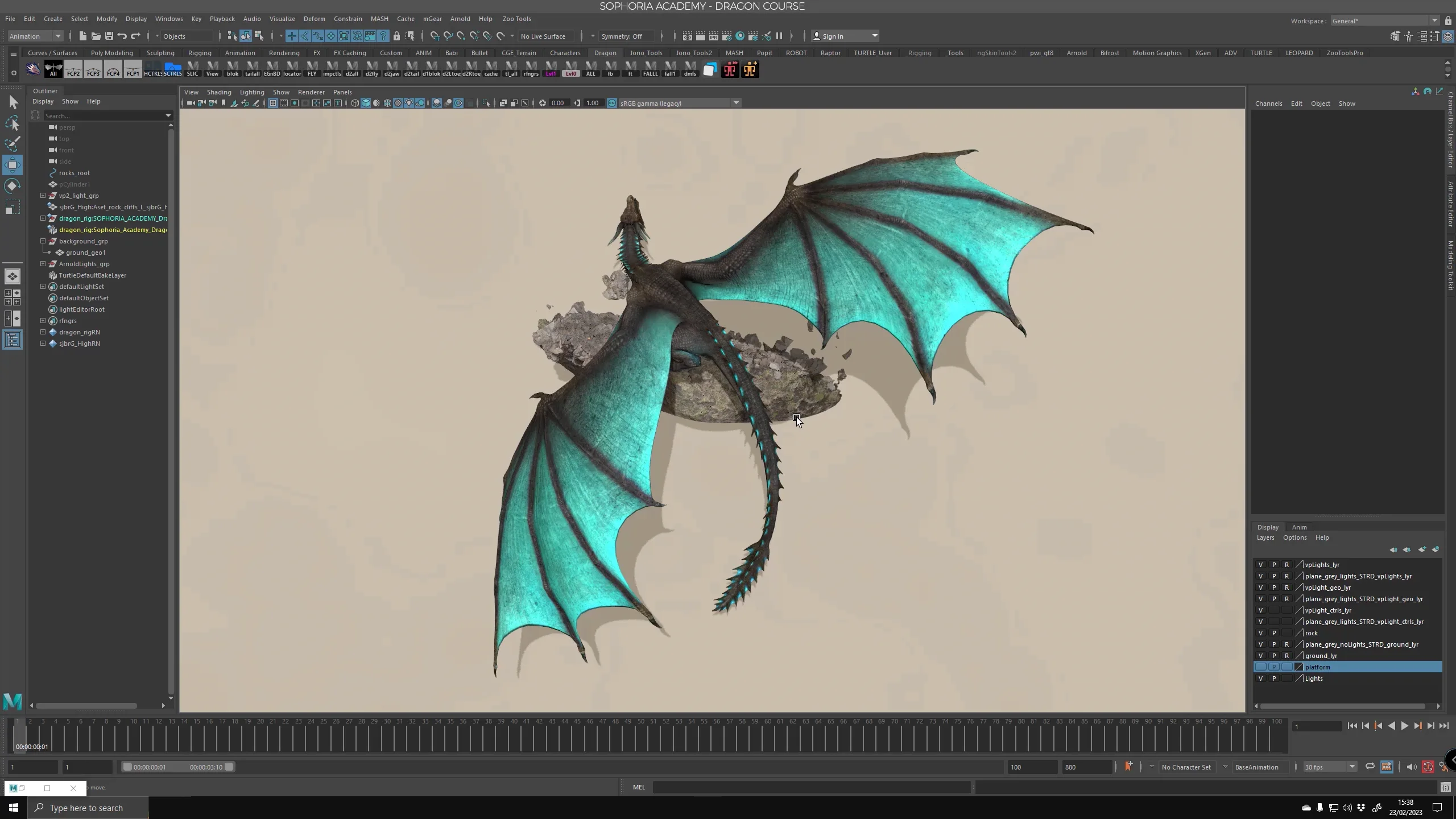
Task: Open the Animation menu set dropdown
Action: coord(35,36)
